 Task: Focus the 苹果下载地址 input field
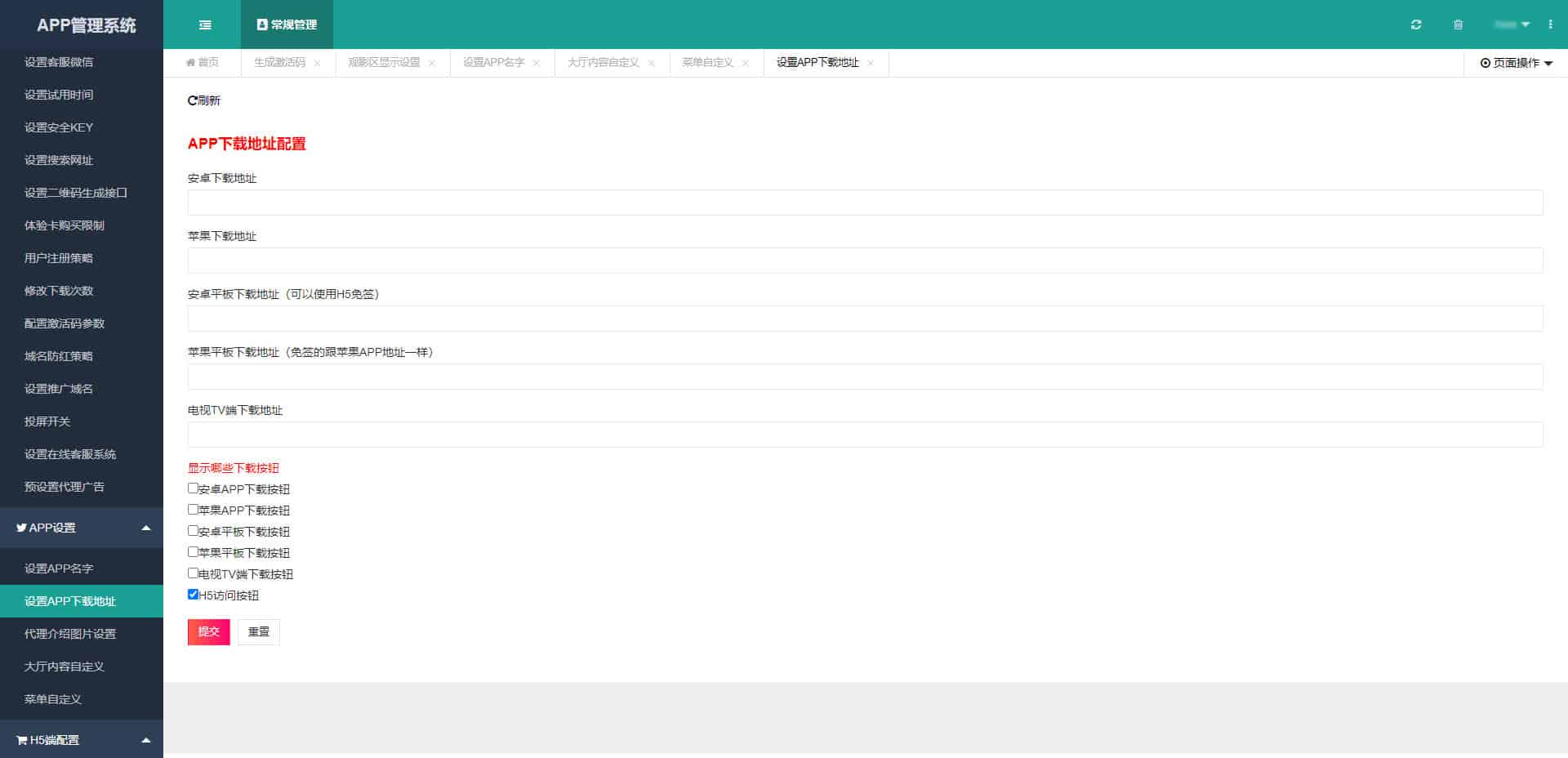pos(866,261)
